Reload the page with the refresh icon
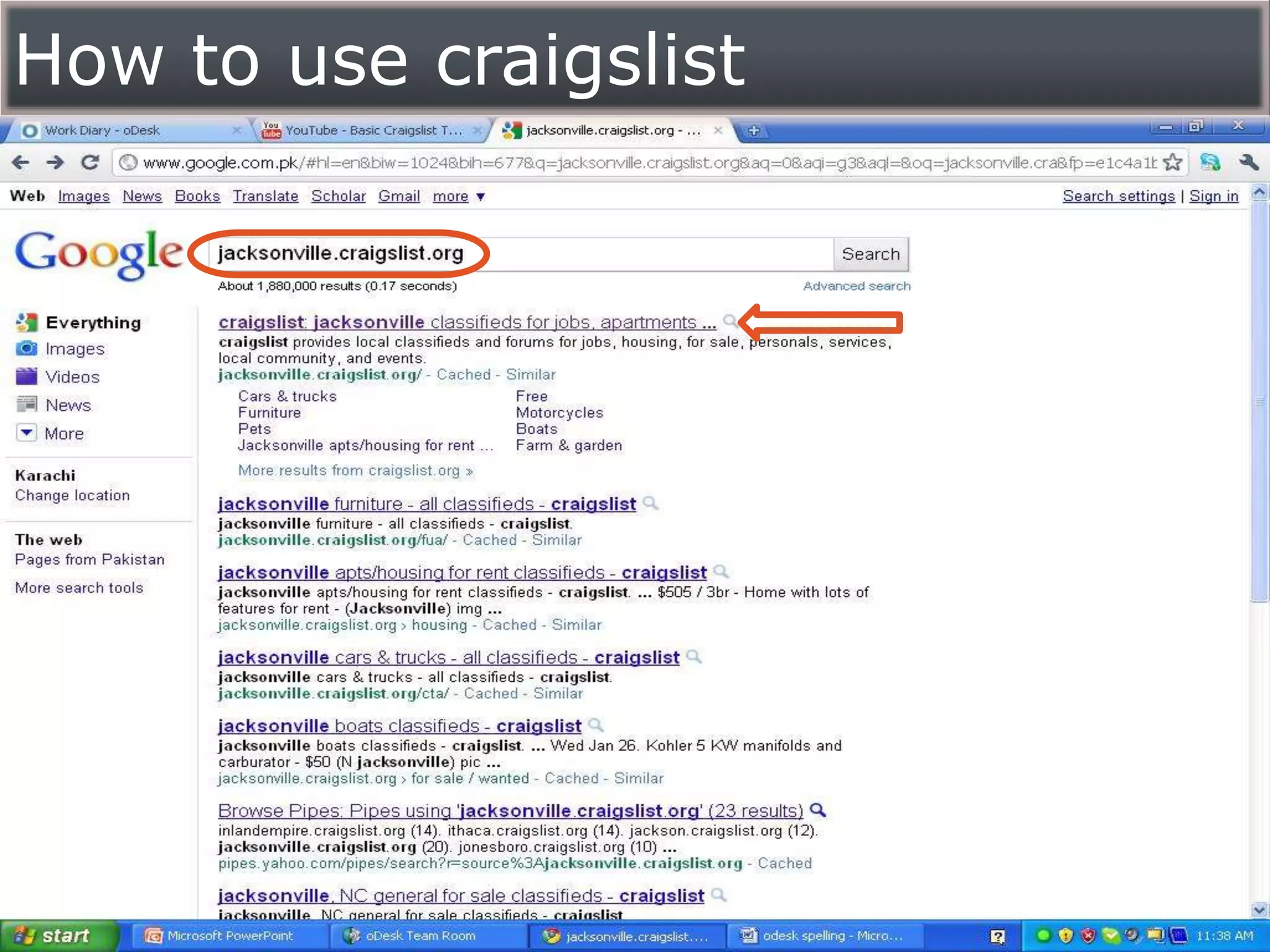This screenshot has width=1270, height=952. coord(91,162)
